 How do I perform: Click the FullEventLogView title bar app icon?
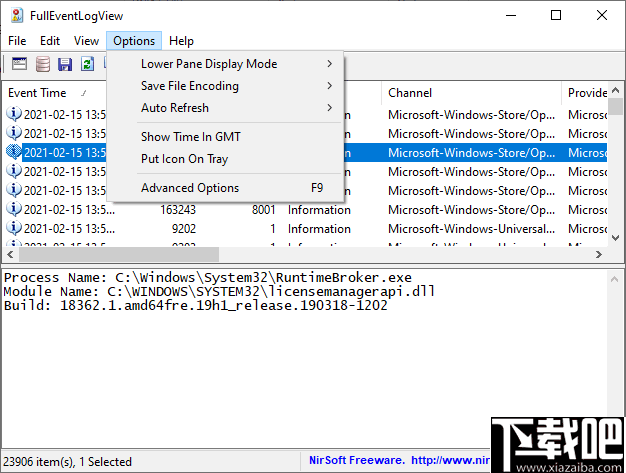tap(17, 16)
